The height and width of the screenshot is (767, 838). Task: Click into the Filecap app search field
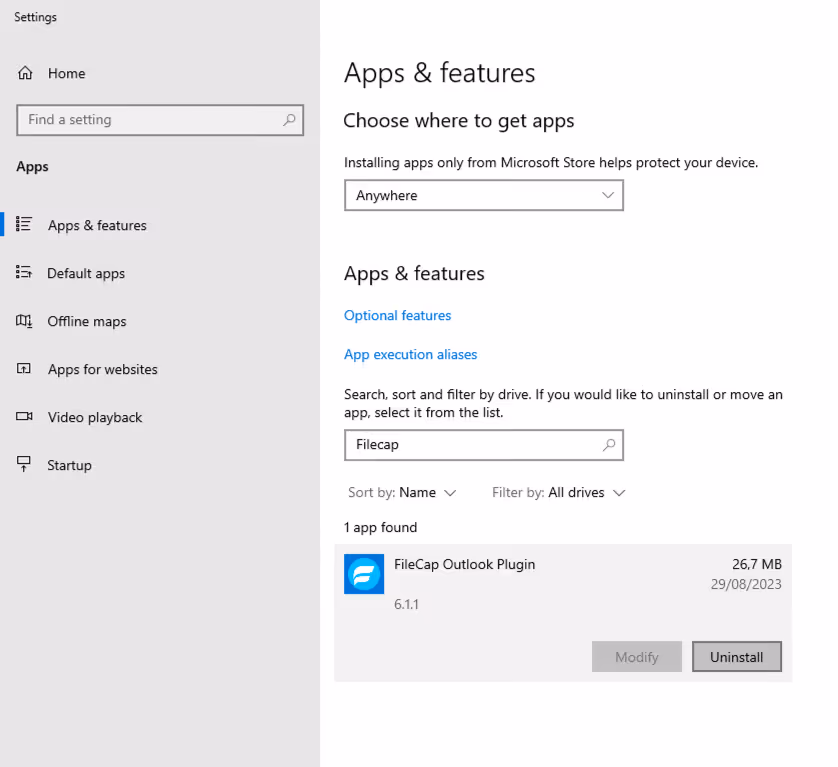(484, 445)
